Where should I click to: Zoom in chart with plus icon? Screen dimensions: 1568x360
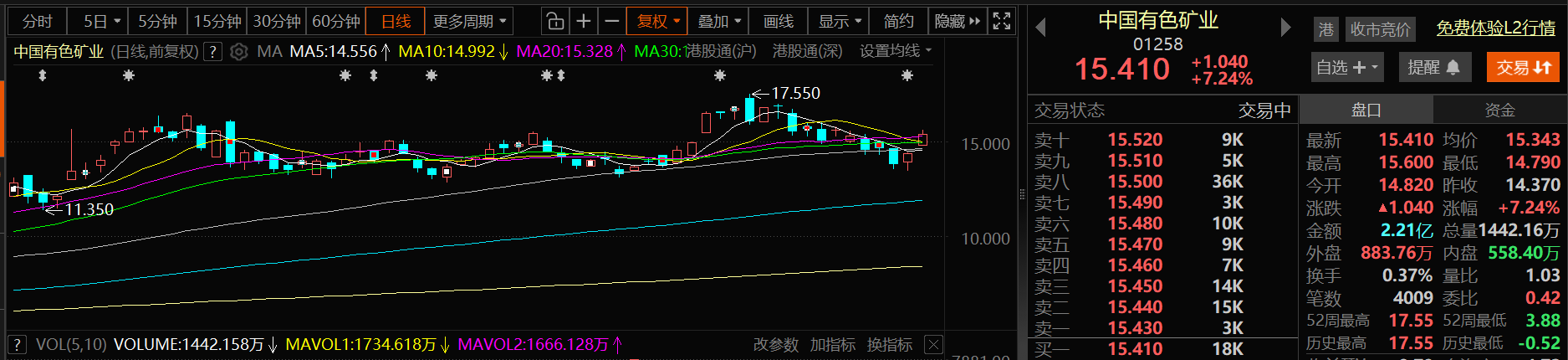pyautogui.click(x=584, y=22)
